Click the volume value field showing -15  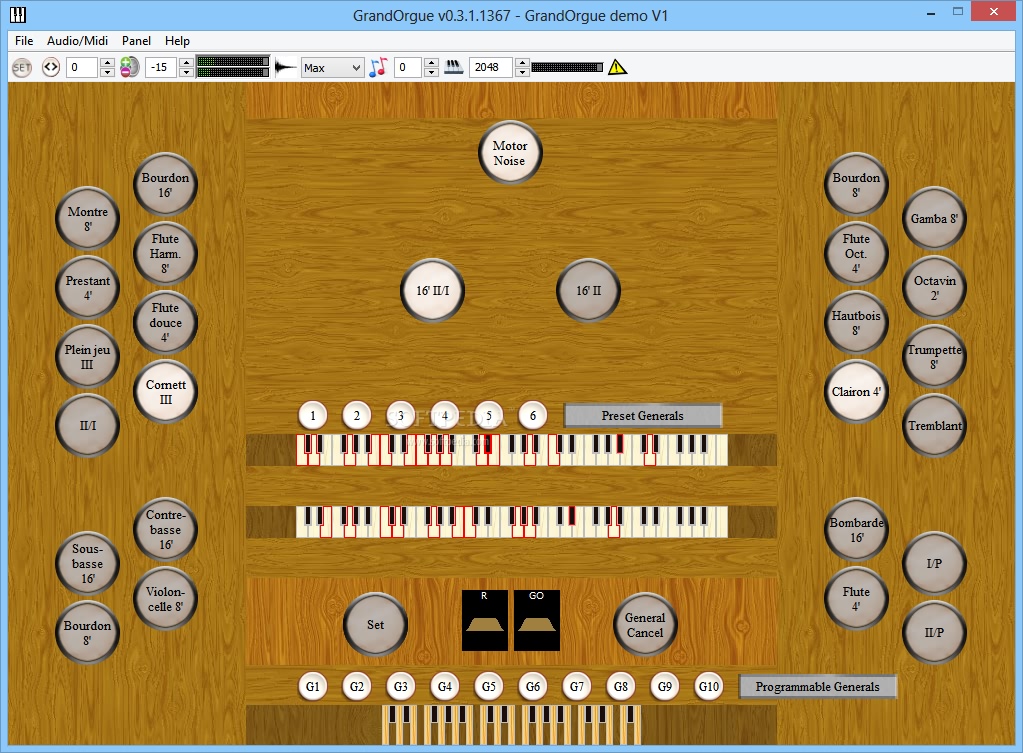[x=160, y=67]
